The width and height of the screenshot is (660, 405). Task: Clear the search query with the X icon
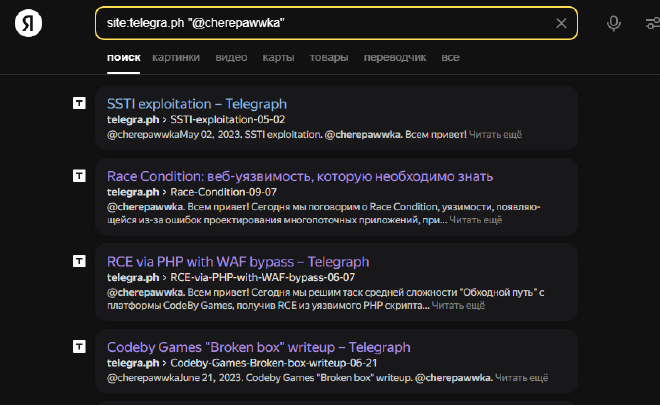point(561,23)
